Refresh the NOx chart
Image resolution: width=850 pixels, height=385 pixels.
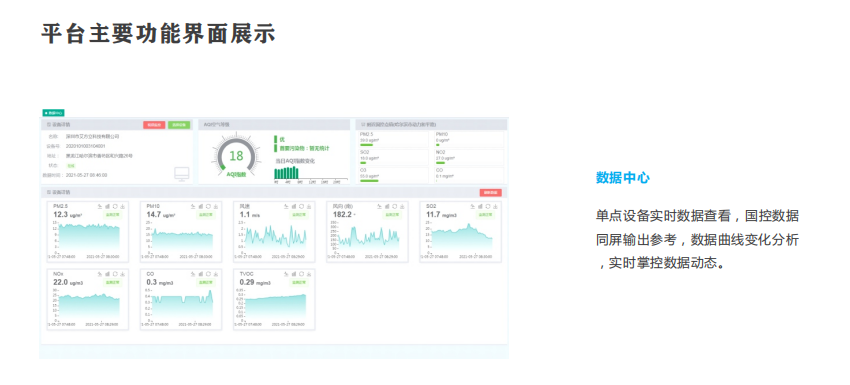(114, 274)
